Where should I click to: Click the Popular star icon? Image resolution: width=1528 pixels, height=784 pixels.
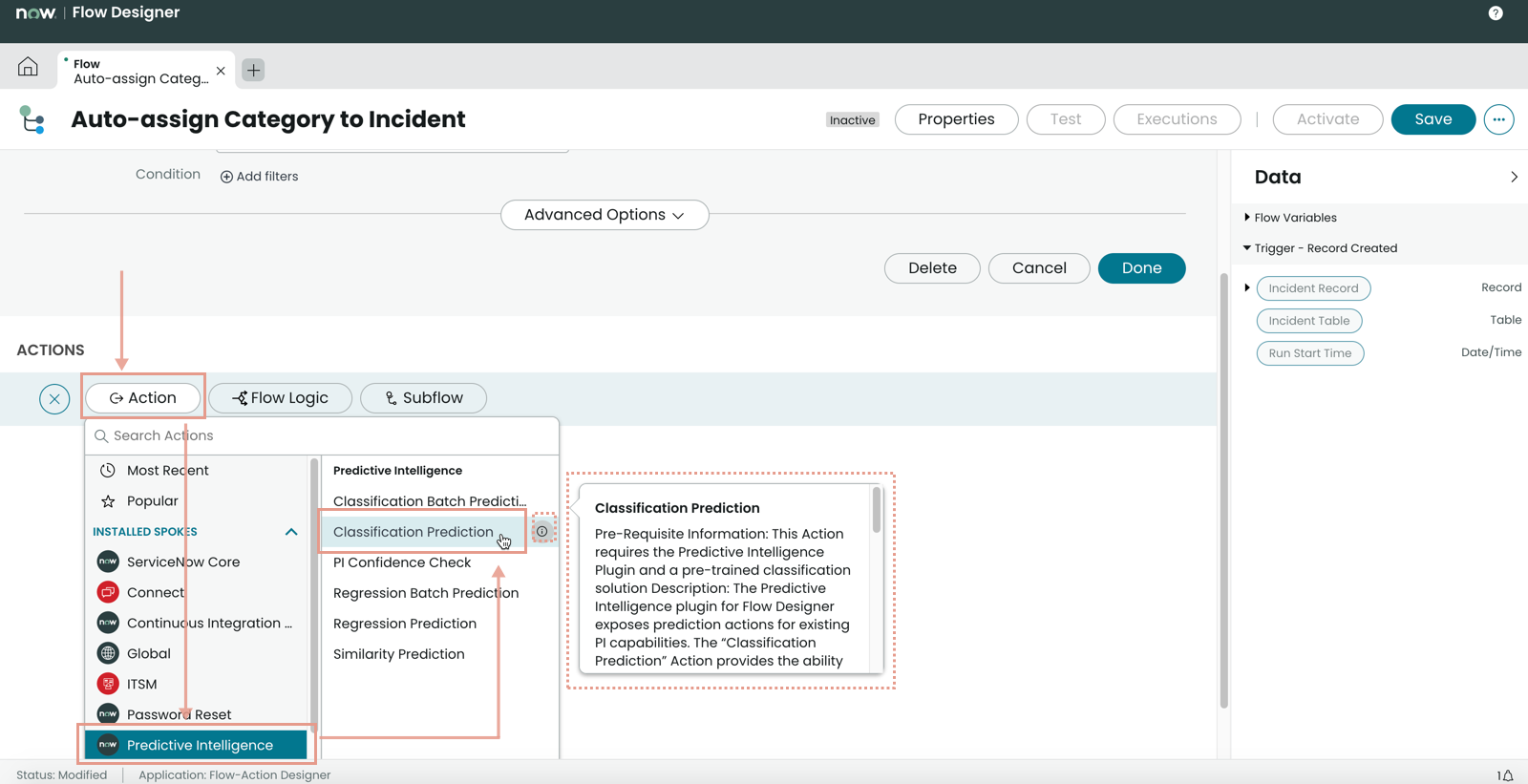click(x=108, y=500)
